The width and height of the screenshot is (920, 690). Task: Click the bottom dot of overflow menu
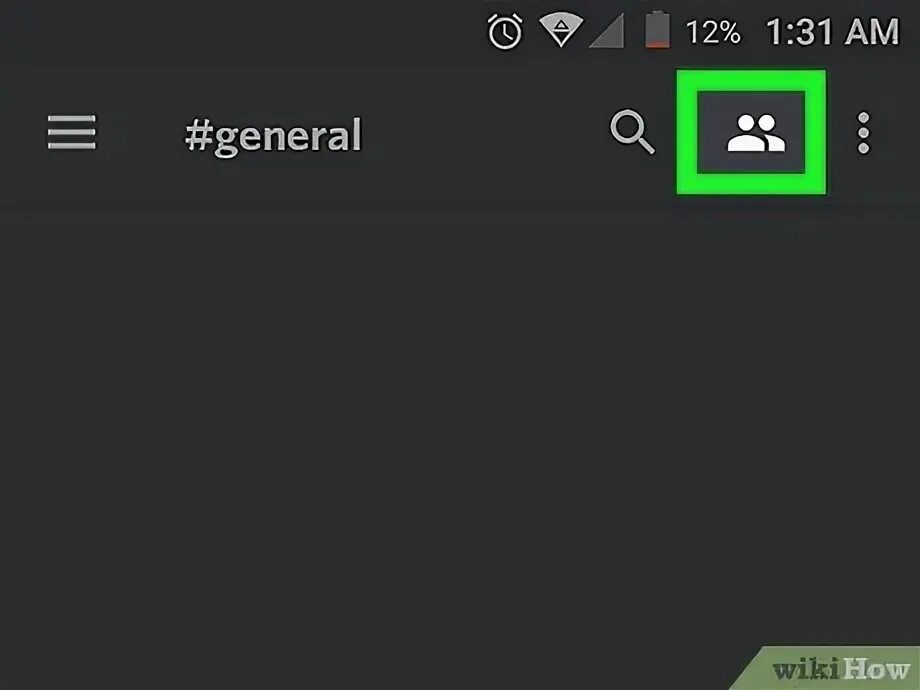(x=863, y=148)
